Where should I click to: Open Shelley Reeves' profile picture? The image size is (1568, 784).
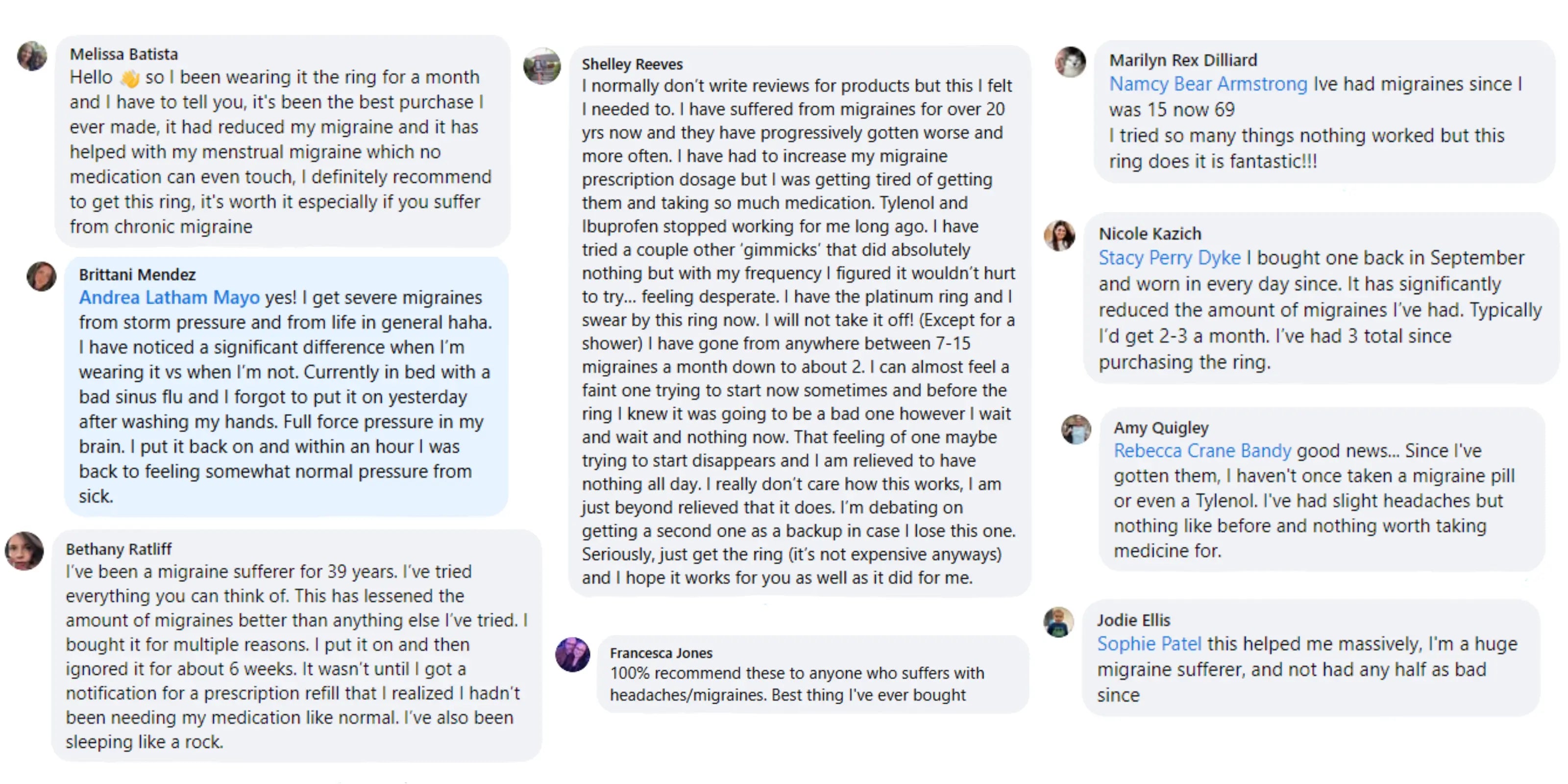pos(542,66)
